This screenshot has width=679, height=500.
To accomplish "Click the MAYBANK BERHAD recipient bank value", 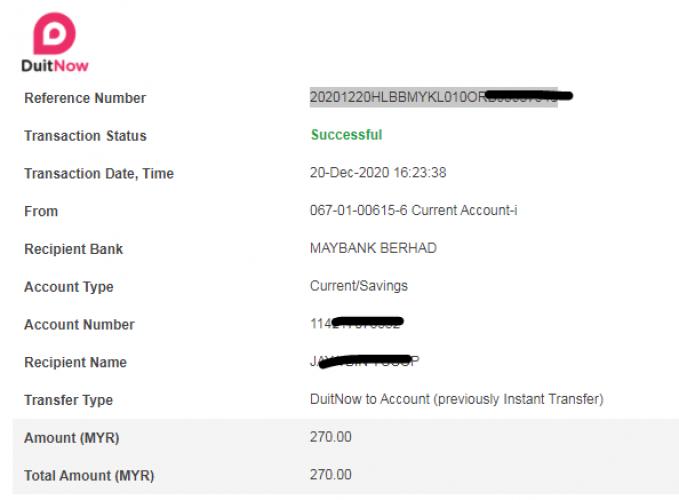I will (x=373, y=248).
